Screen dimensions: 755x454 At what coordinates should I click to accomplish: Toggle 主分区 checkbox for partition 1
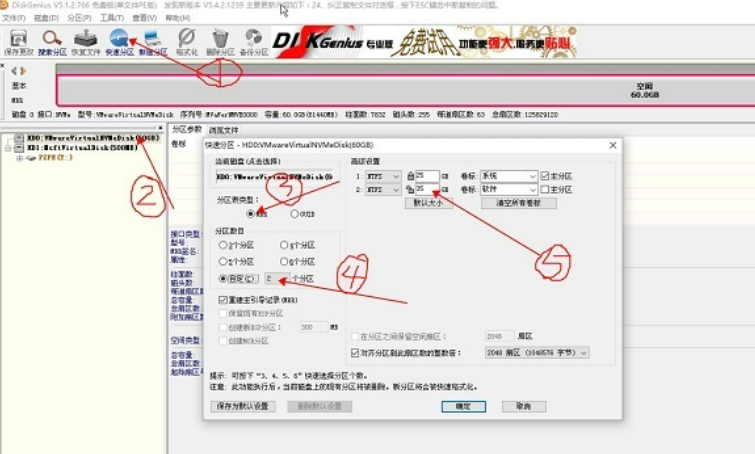545,176
